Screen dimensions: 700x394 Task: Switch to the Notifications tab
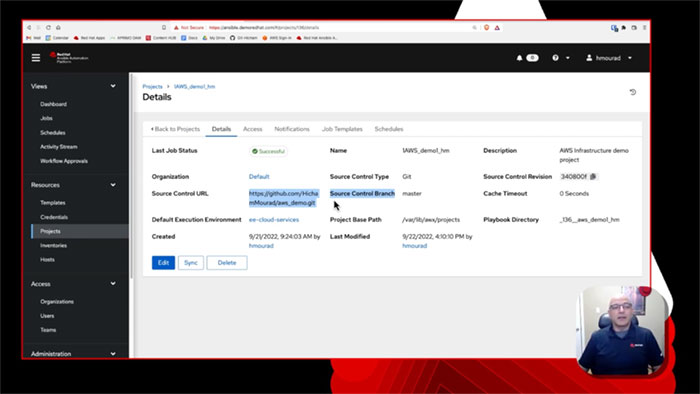[292, 129]
